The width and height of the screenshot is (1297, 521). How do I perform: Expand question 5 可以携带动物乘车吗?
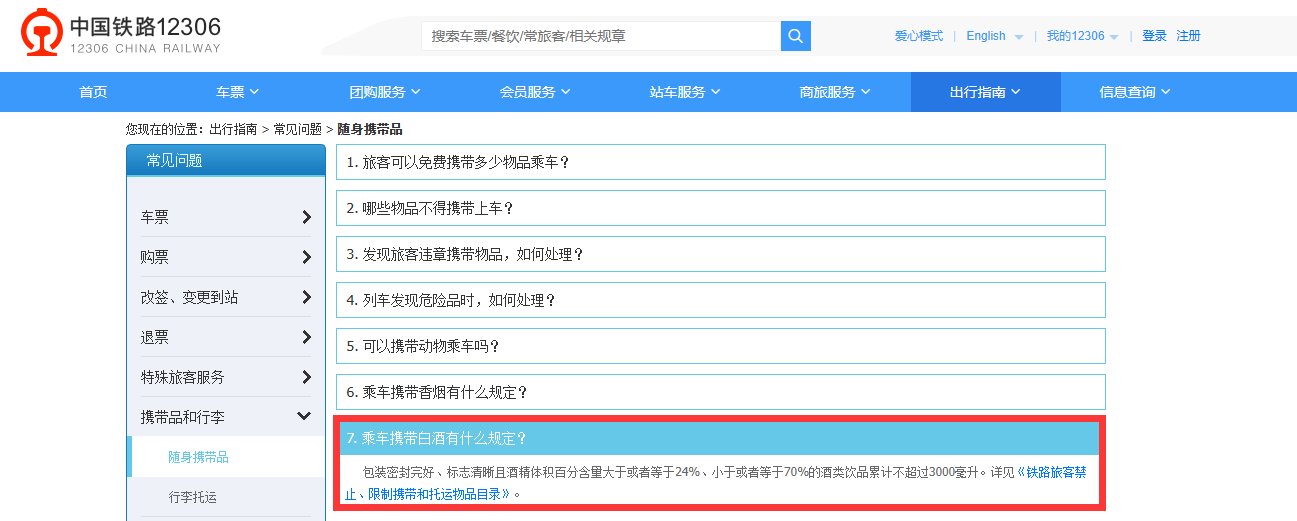coord(721,346)
